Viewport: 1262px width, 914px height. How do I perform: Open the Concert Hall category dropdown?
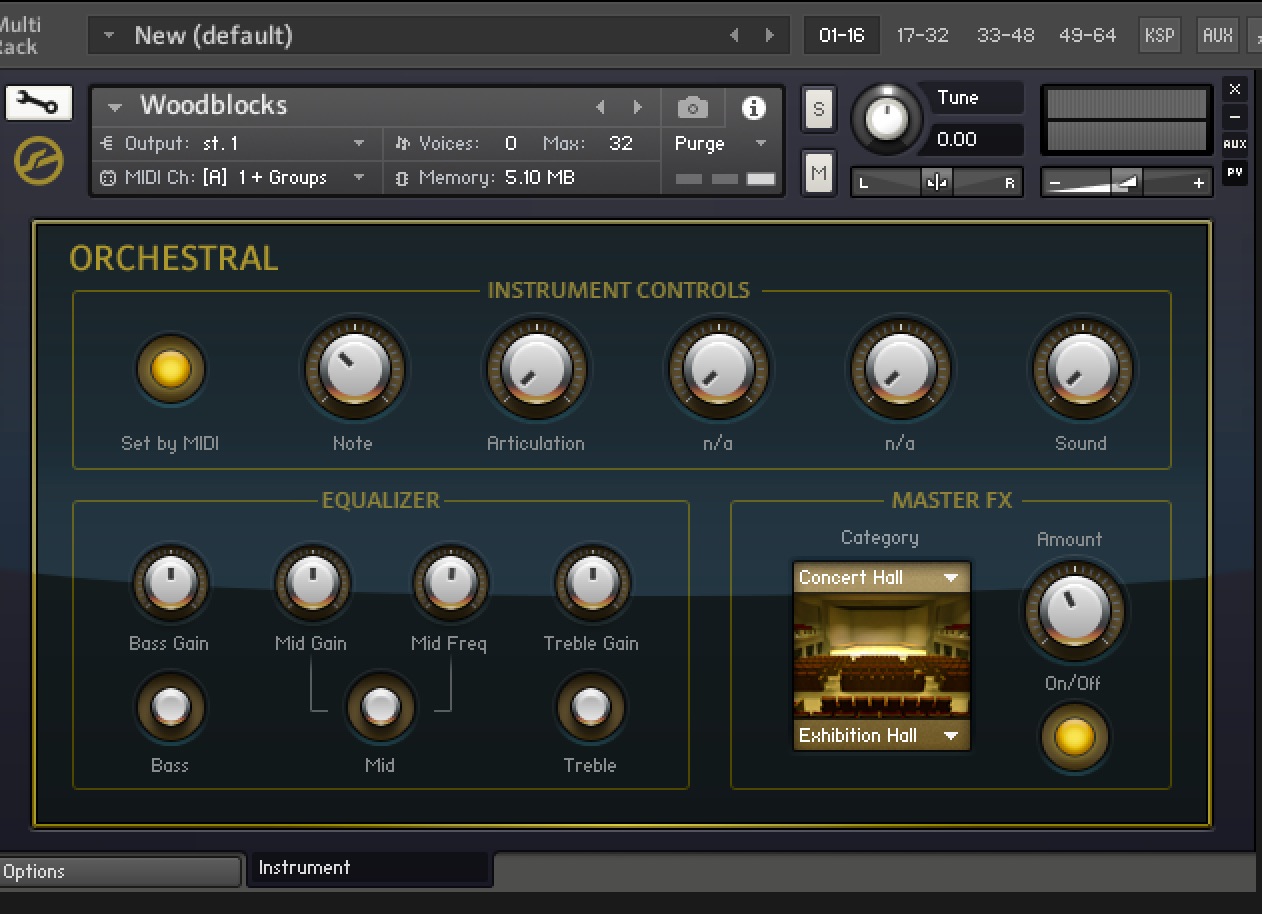[x=880, y=577]
